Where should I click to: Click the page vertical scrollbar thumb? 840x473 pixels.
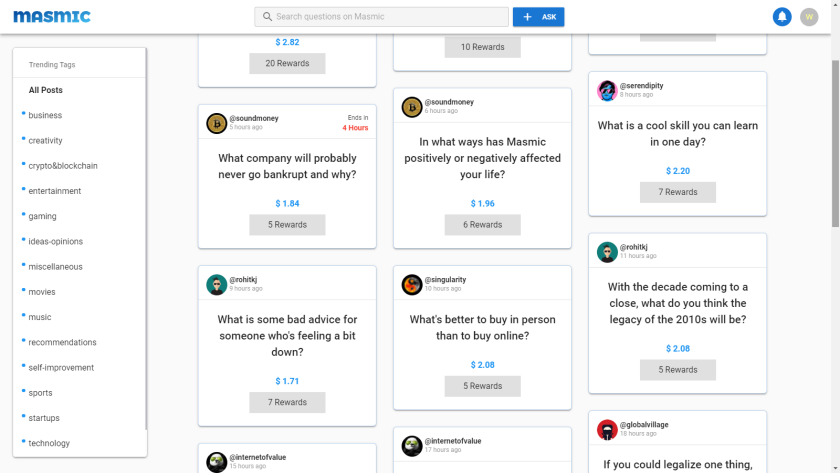(835, 144)
